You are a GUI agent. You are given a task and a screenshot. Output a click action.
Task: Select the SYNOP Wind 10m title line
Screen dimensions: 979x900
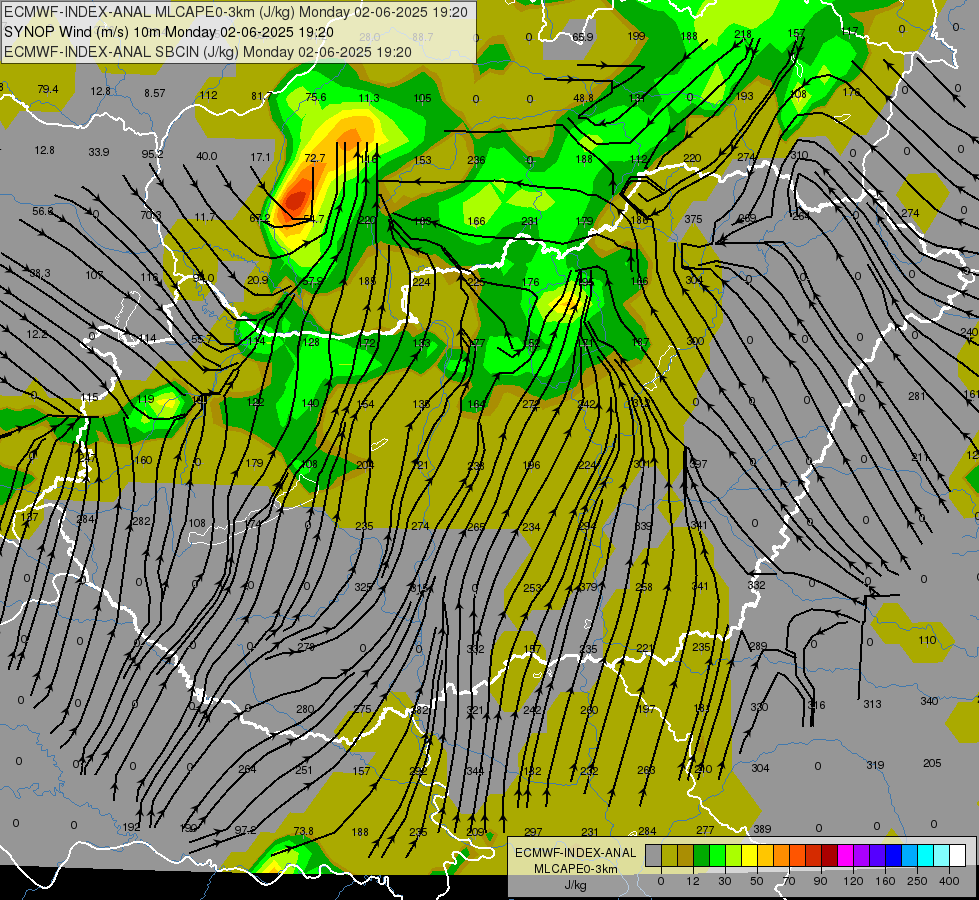169,32
